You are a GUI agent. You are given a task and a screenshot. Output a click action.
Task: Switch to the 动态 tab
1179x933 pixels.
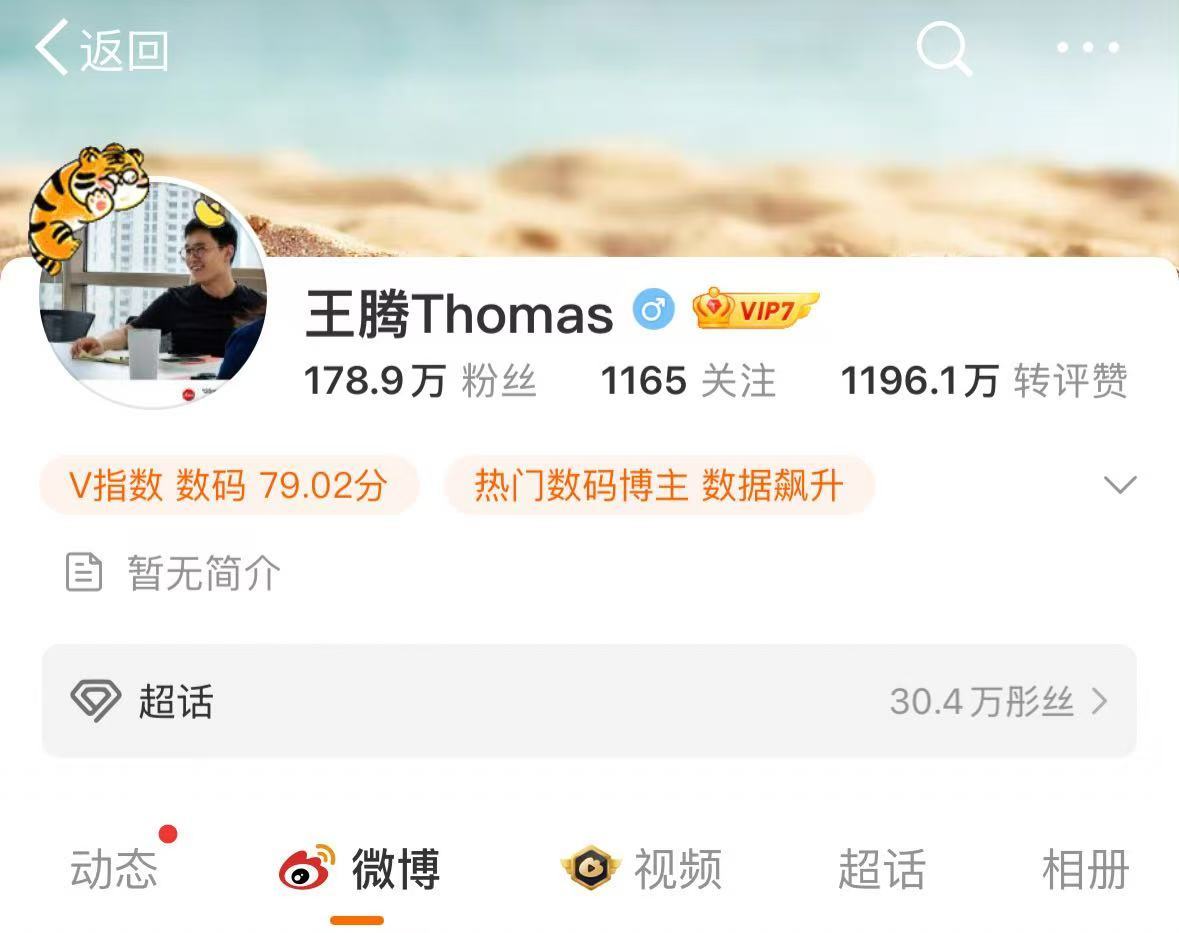click(114, 869)
